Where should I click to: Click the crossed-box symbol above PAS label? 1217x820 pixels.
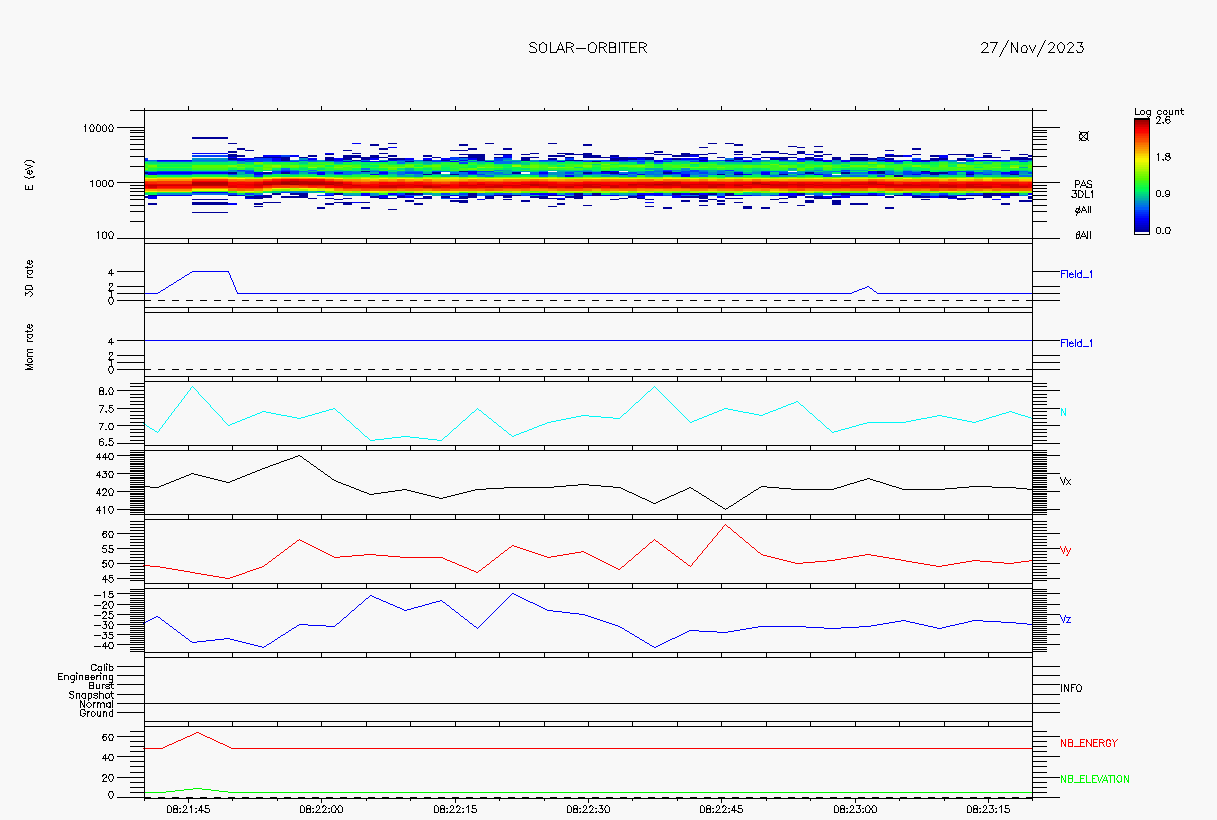pos(1084,135)
